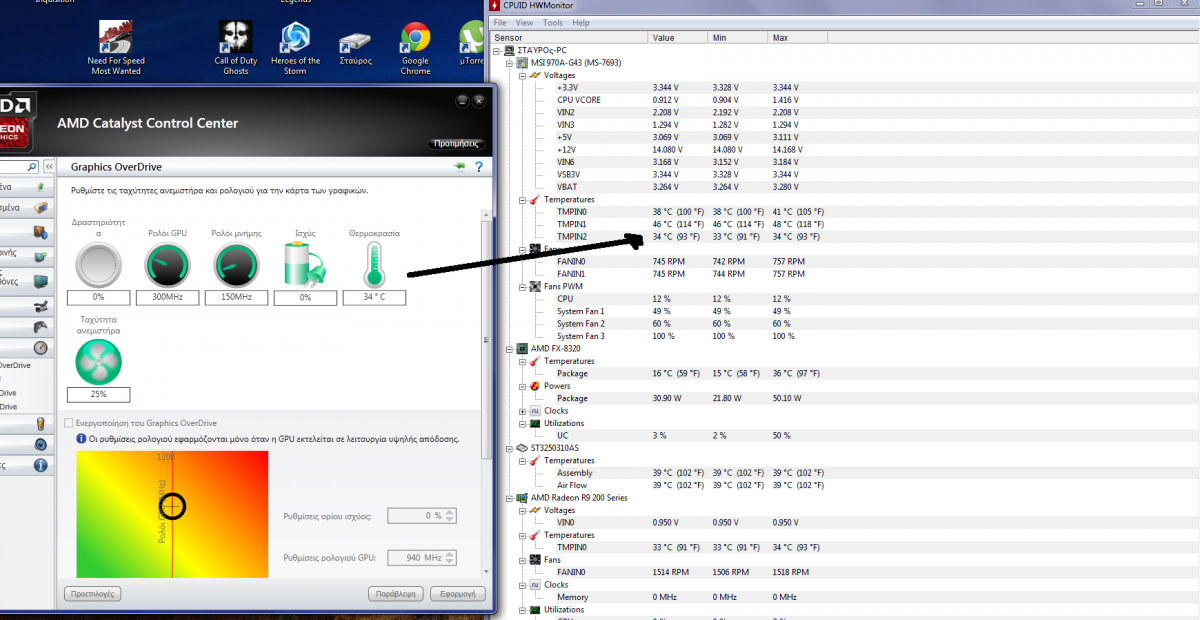Click the GPU clock gauge showing 300MHz

166,266
